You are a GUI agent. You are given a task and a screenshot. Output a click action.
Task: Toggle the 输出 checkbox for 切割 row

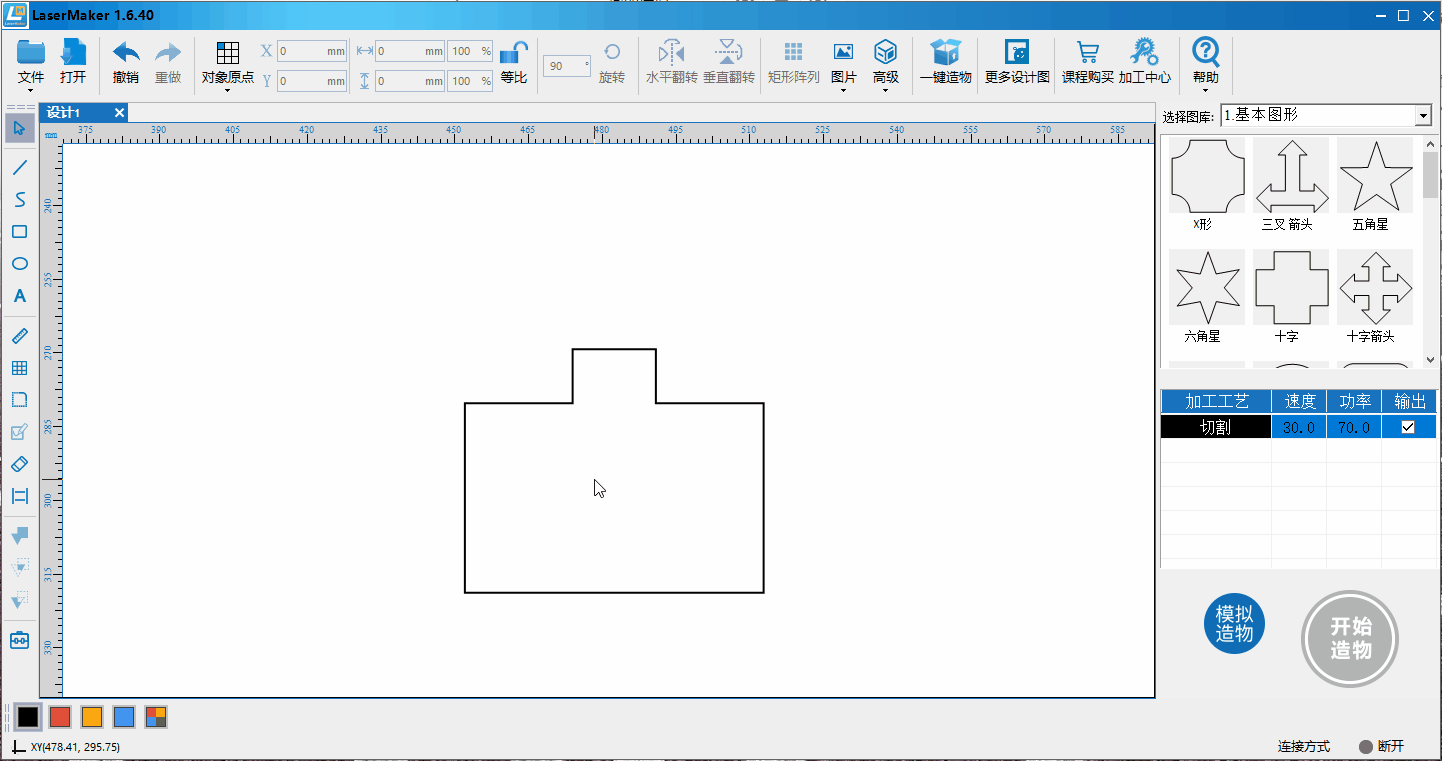tap(1408, 427)
